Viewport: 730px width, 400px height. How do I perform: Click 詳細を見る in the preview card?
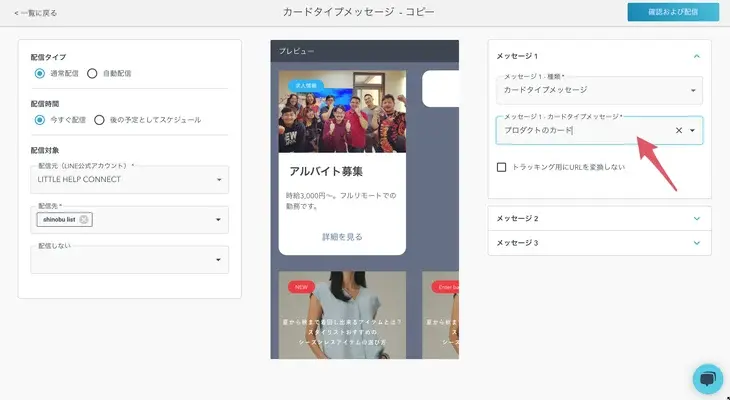[342, 237]
